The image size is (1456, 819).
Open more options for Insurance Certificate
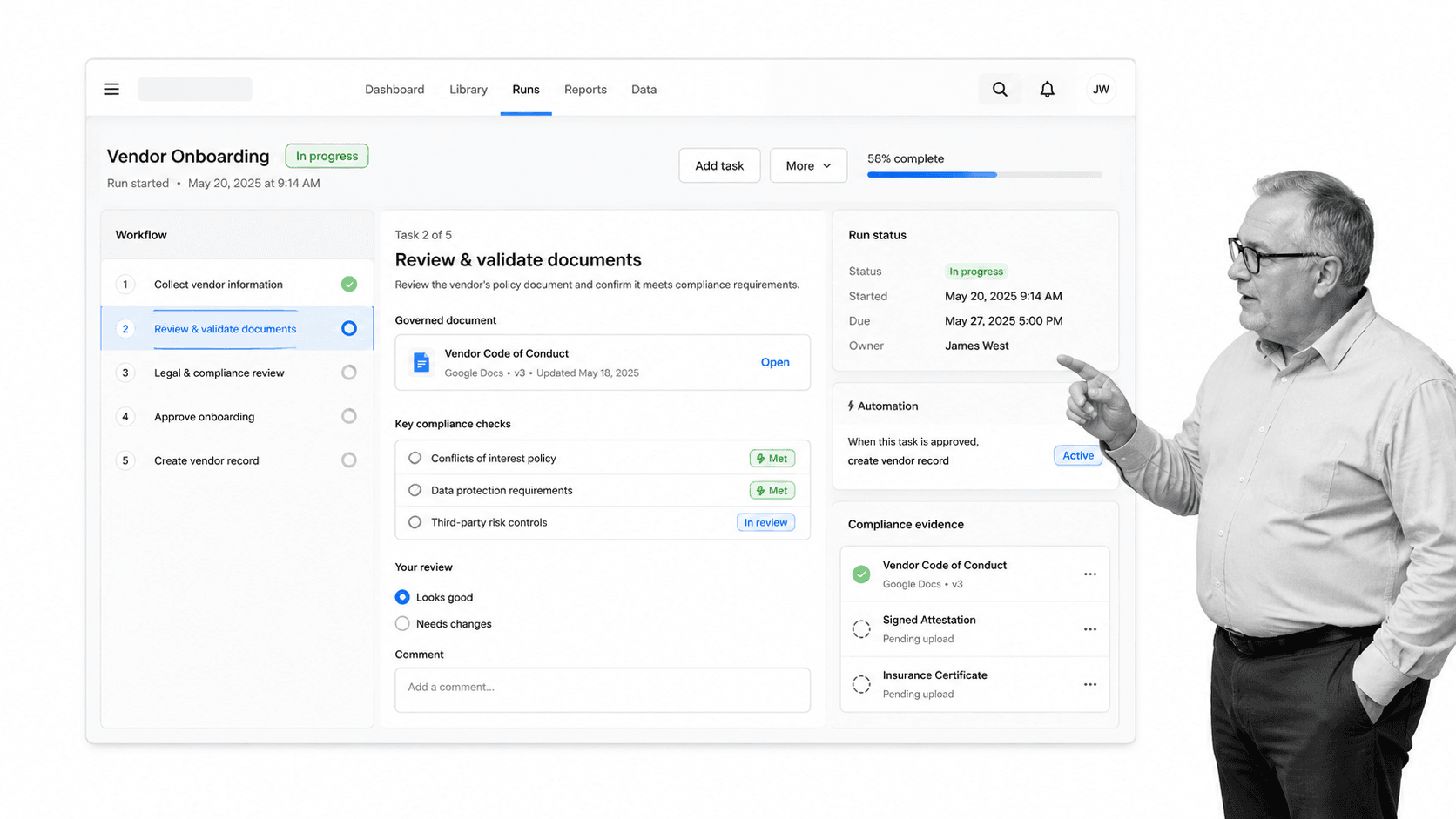click(1090, 684)
